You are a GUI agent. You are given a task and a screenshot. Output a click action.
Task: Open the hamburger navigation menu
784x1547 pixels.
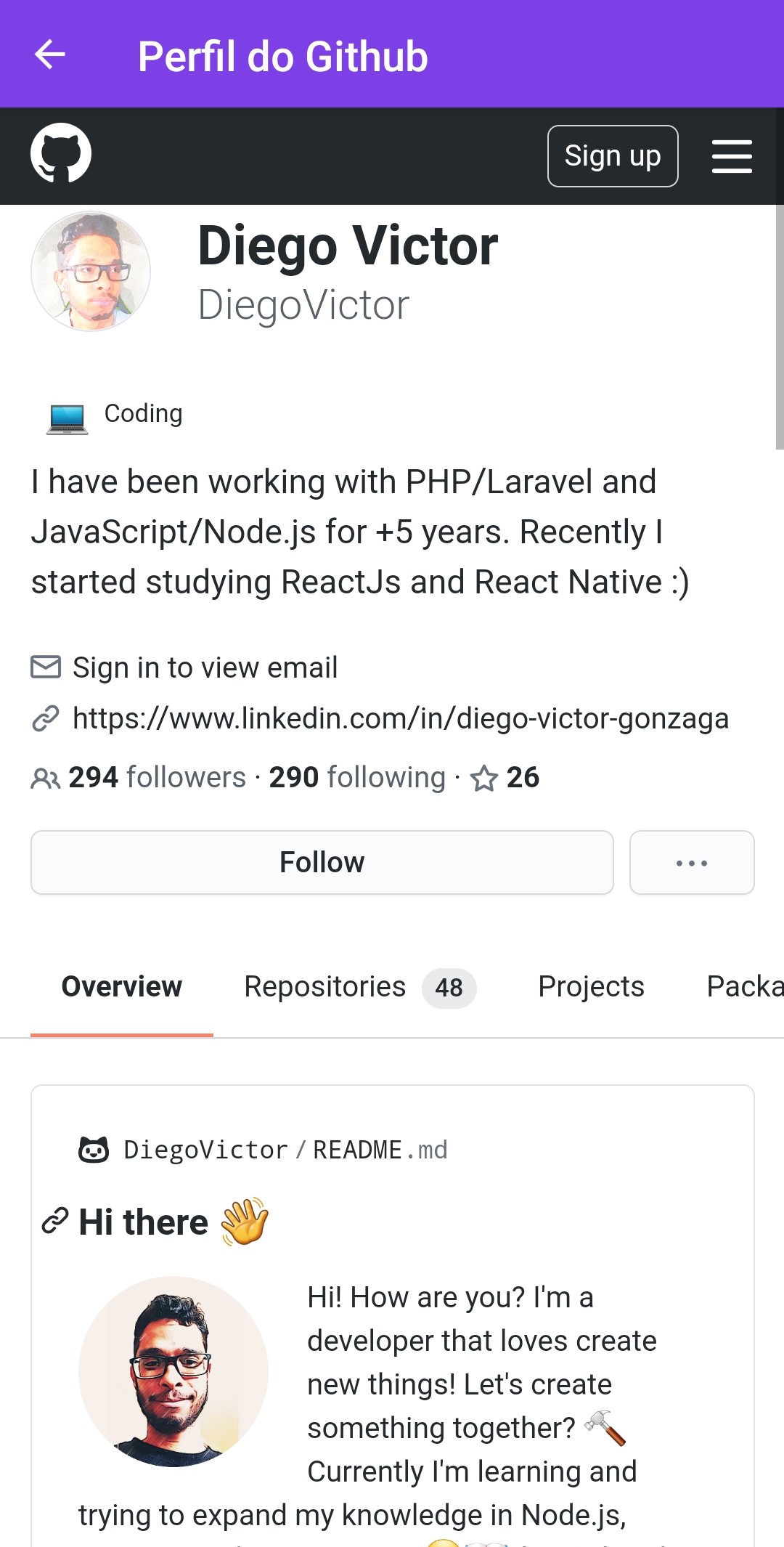click(732, 156)
